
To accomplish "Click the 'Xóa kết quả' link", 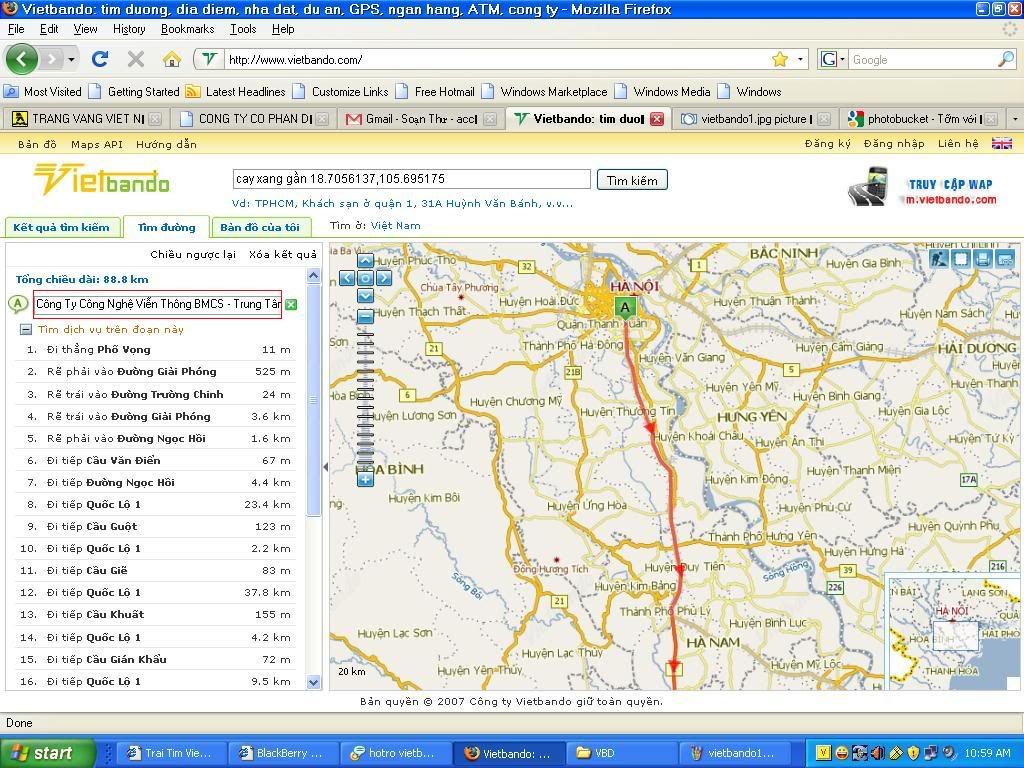I will click(283, 254).
